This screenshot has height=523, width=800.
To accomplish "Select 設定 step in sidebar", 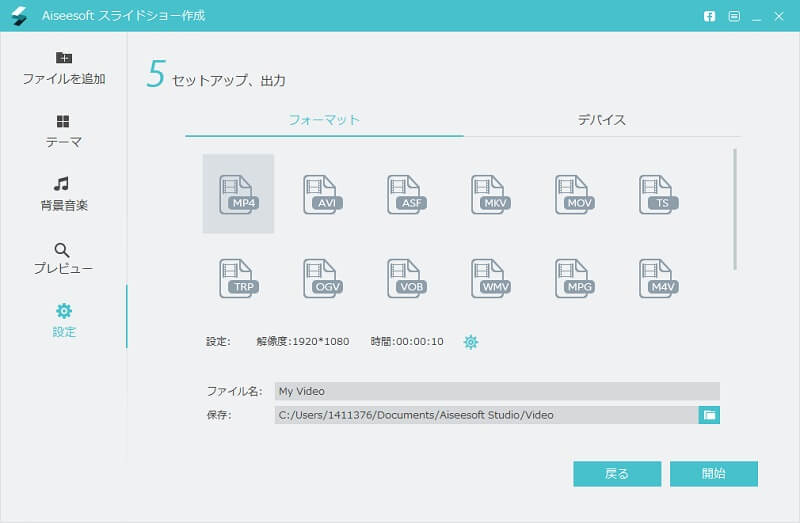I will (x=64, y=320).
